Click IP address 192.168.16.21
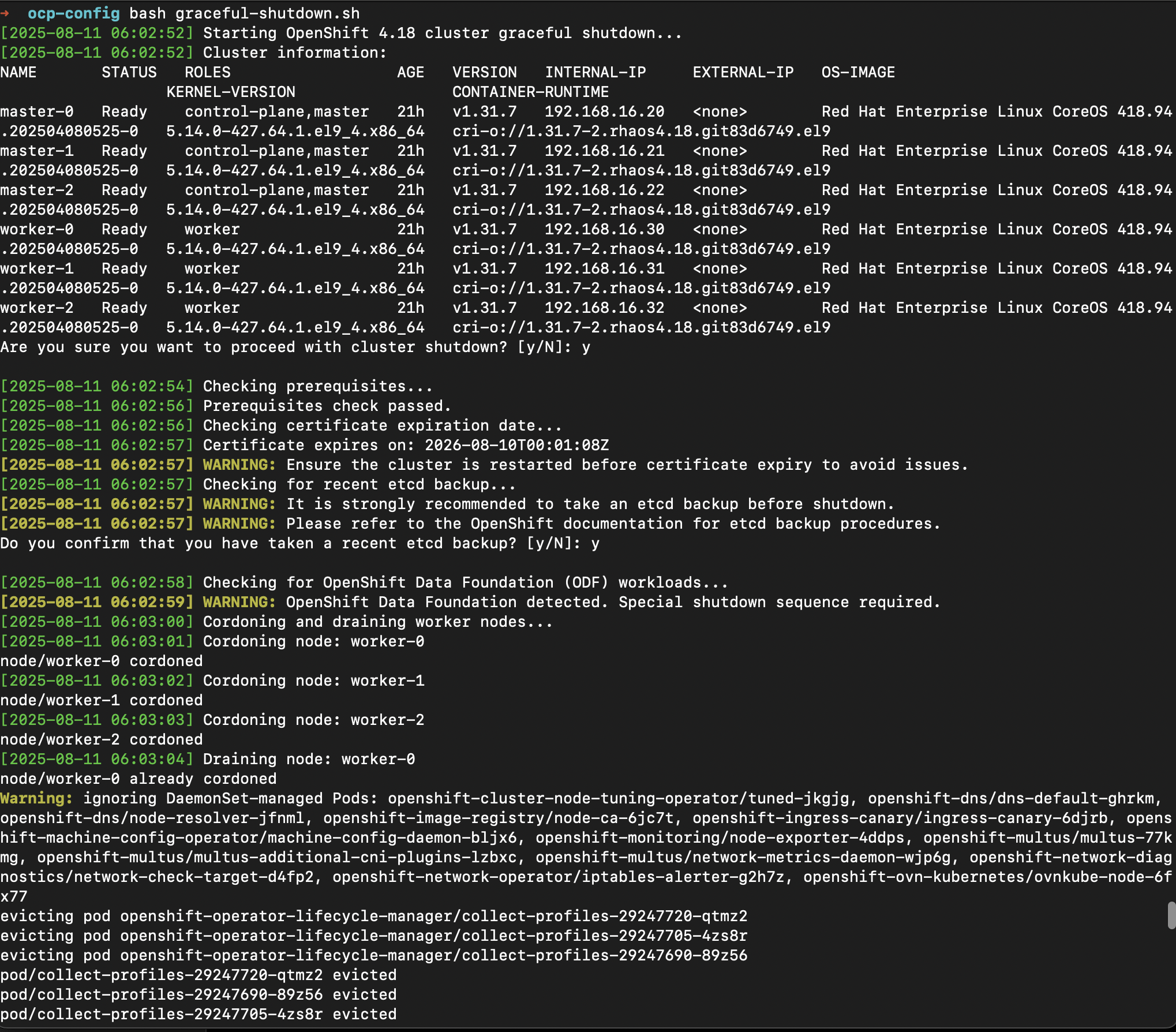 pos(605,151)
